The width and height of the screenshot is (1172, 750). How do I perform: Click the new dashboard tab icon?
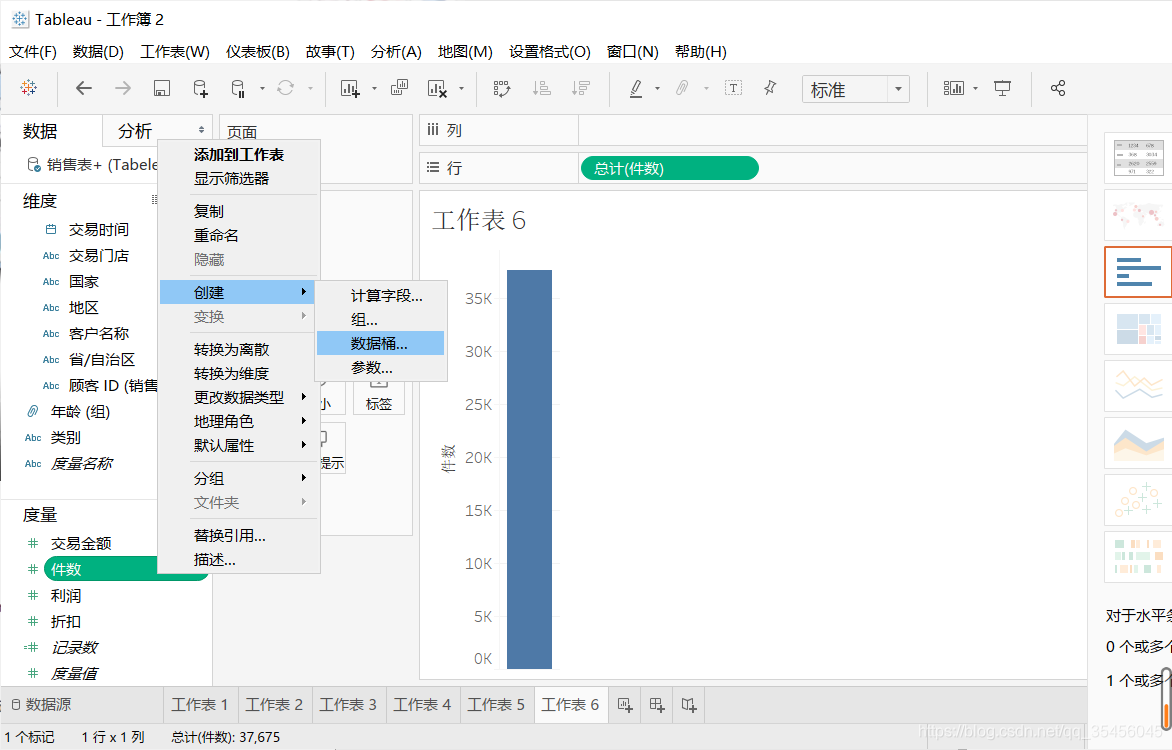[x=657, y=704]
